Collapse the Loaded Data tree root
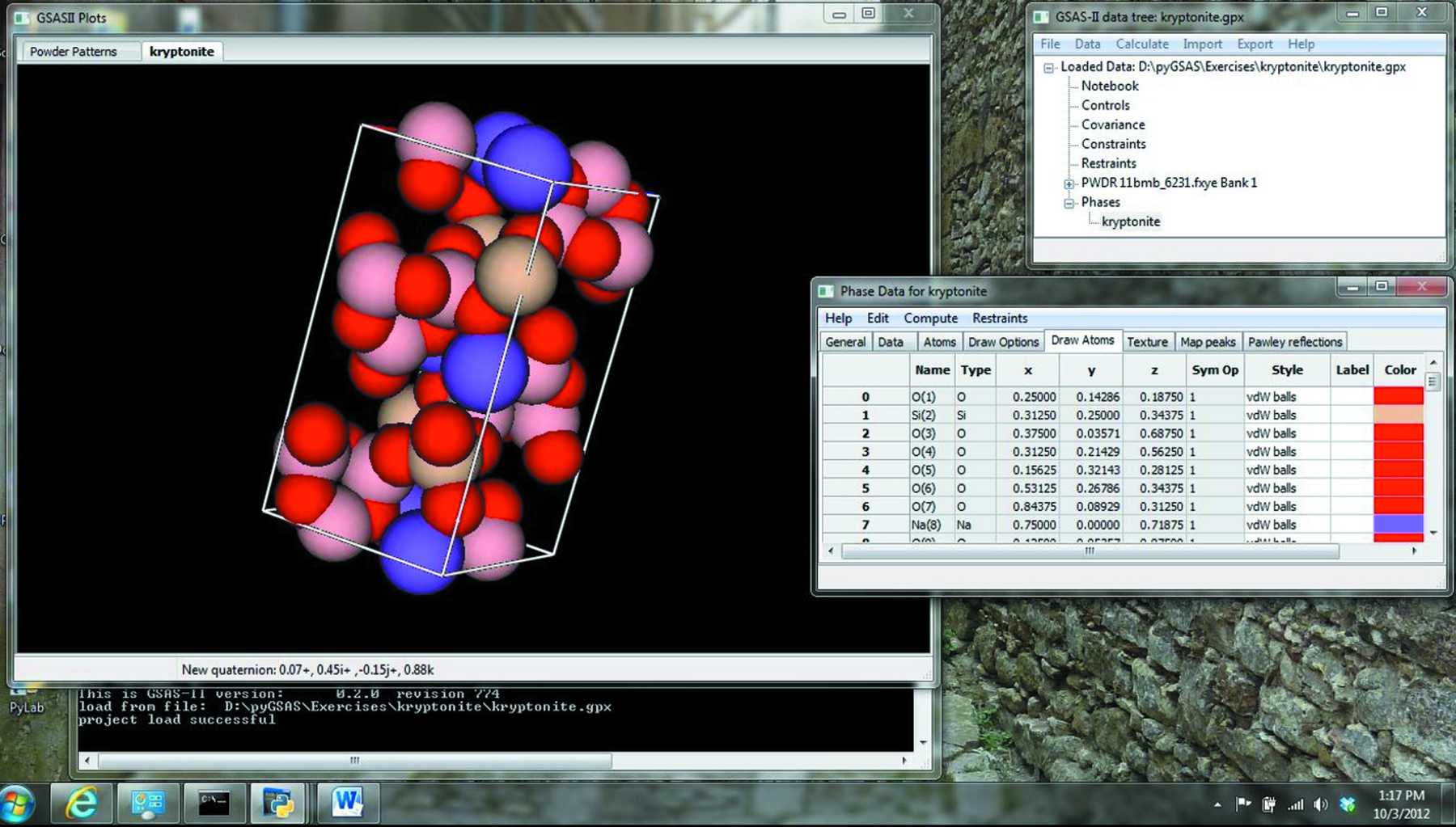Image resolution: width=1456 pixels, height=827 pixels. pos(1049,68)
